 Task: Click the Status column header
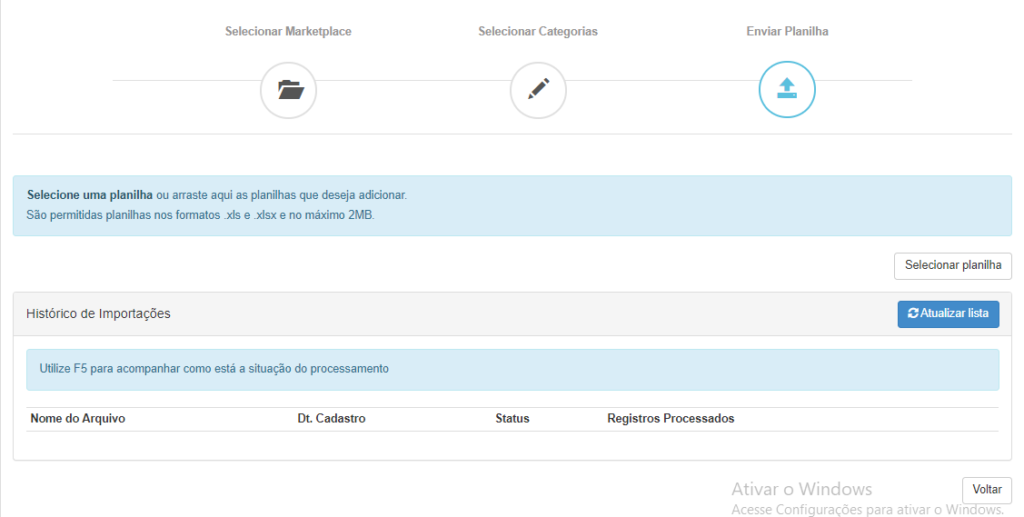pyautogui.click(x=512, y=418)
